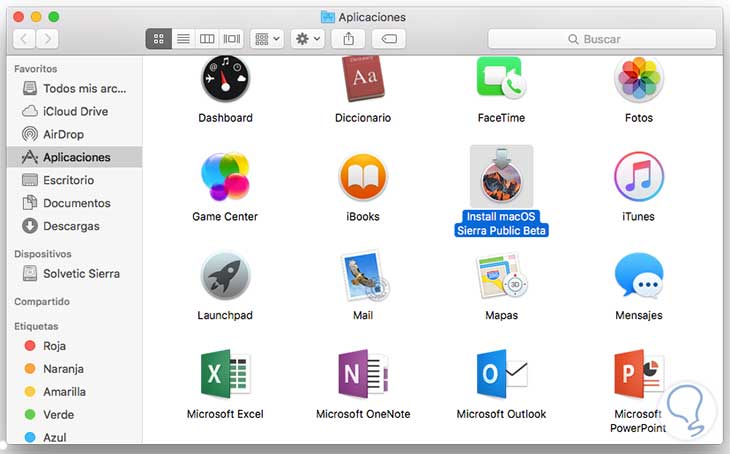The height and width of the screenshot is (454, 730).
Task: Select the Launchpad rocket icon
Action: (225, 276)
